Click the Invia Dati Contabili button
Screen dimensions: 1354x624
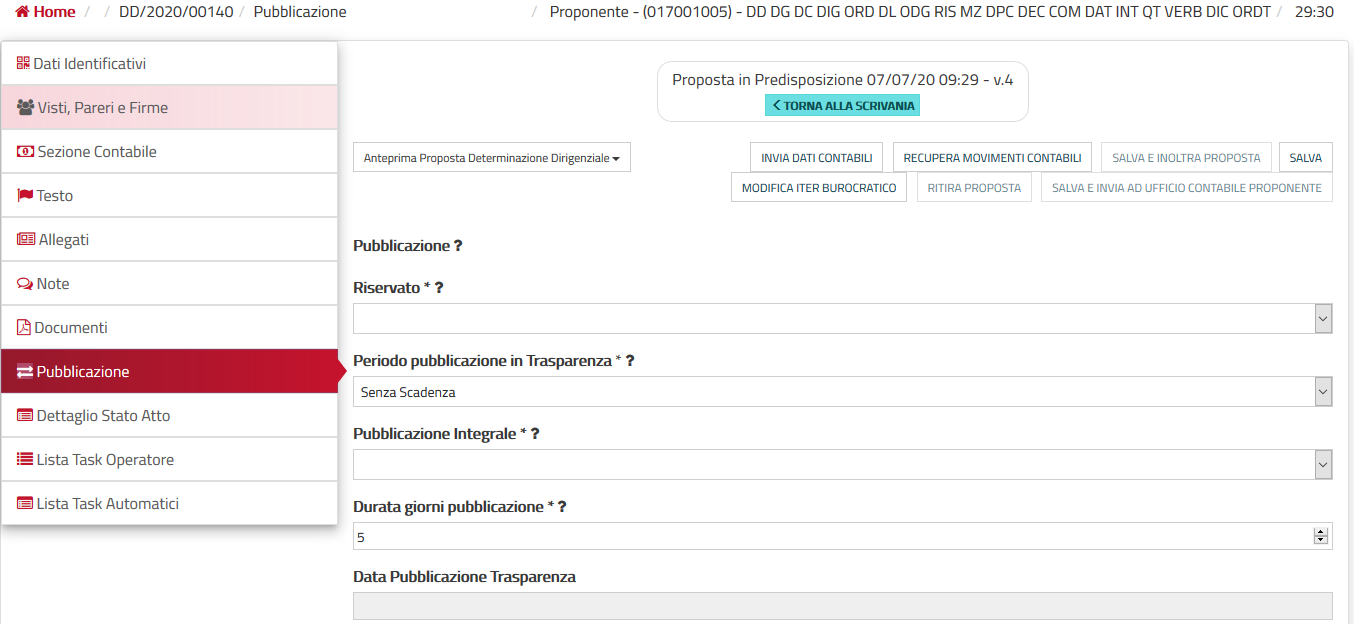816,158
